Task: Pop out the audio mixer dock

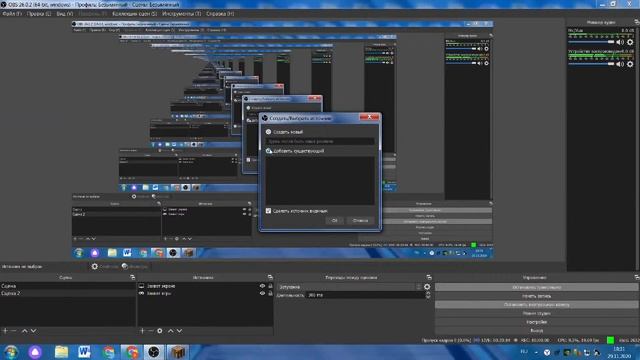Action: tap(637, 22)
